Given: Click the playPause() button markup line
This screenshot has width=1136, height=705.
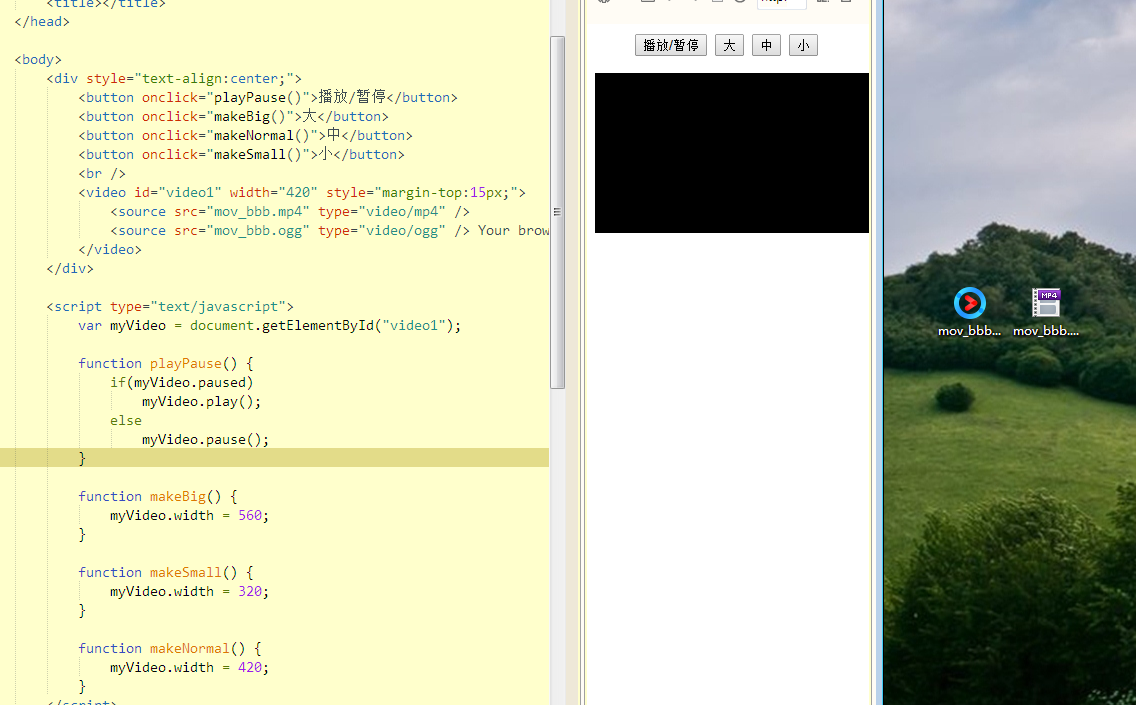Looking at the screenshot, I should 268,97.
